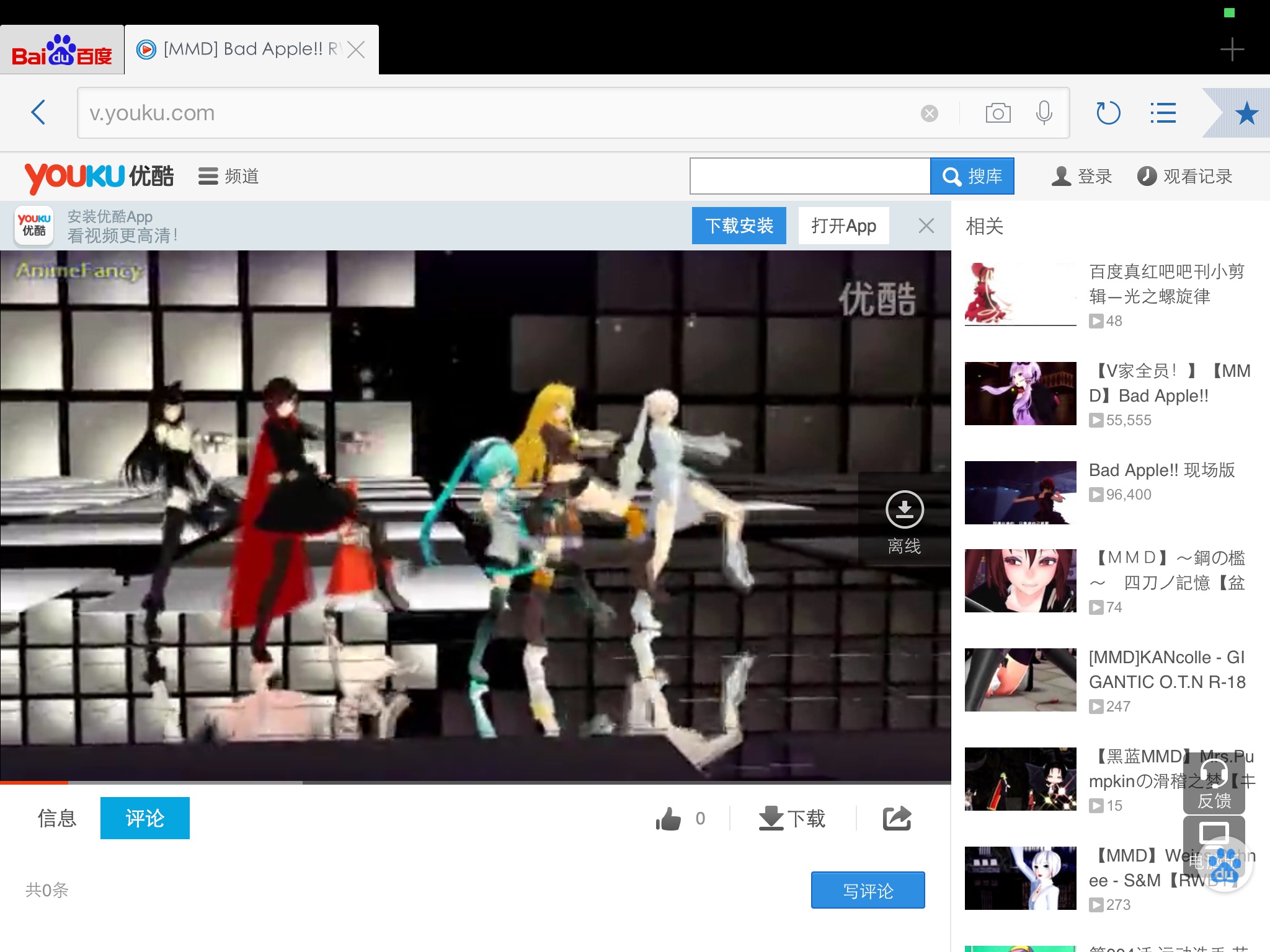Viewport: 1270px width, 952px height.
Task: Click the 相关 related heading
Action: click(984, 226)
